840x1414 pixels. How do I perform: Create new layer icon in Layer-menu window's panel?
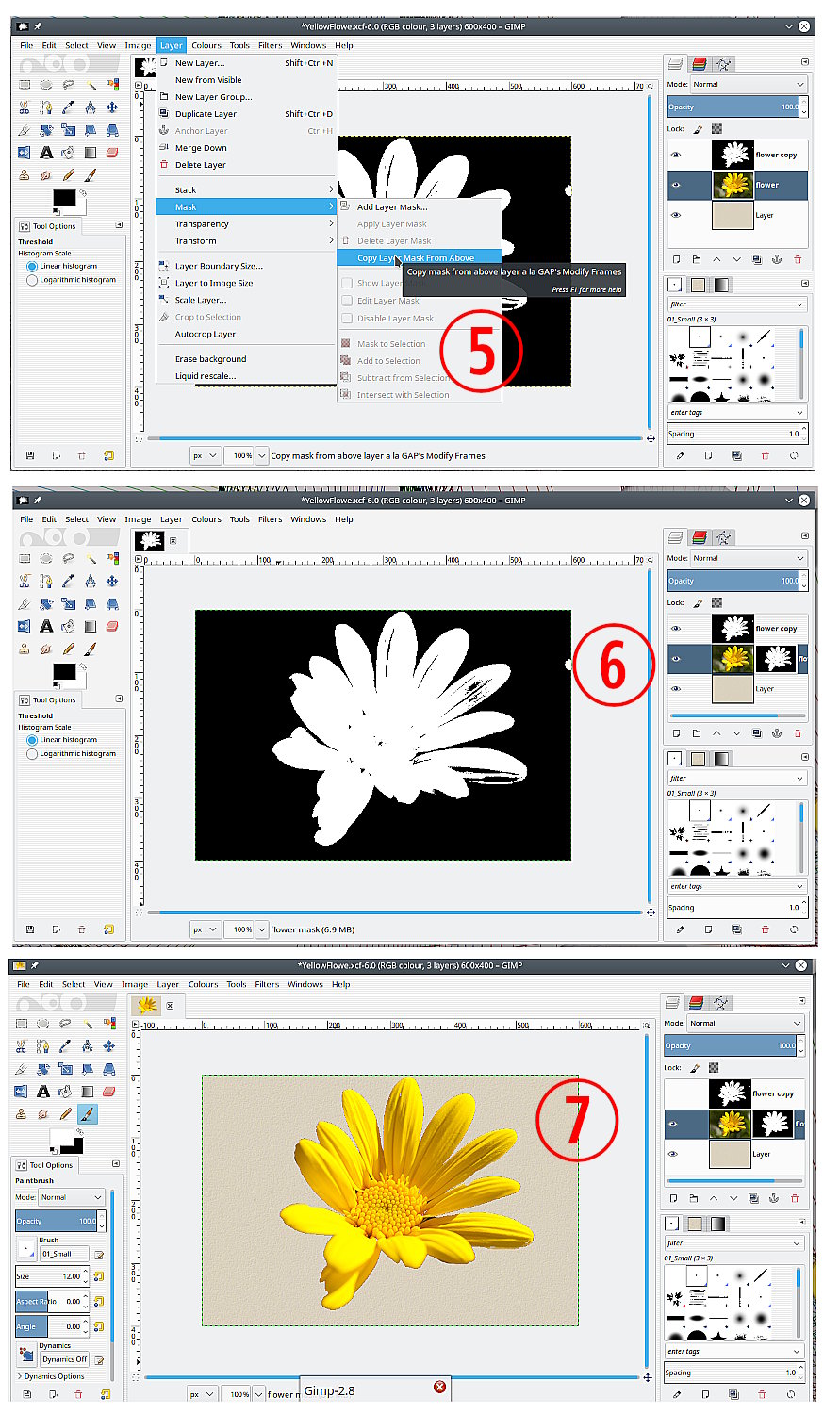[x=676, y=259]
